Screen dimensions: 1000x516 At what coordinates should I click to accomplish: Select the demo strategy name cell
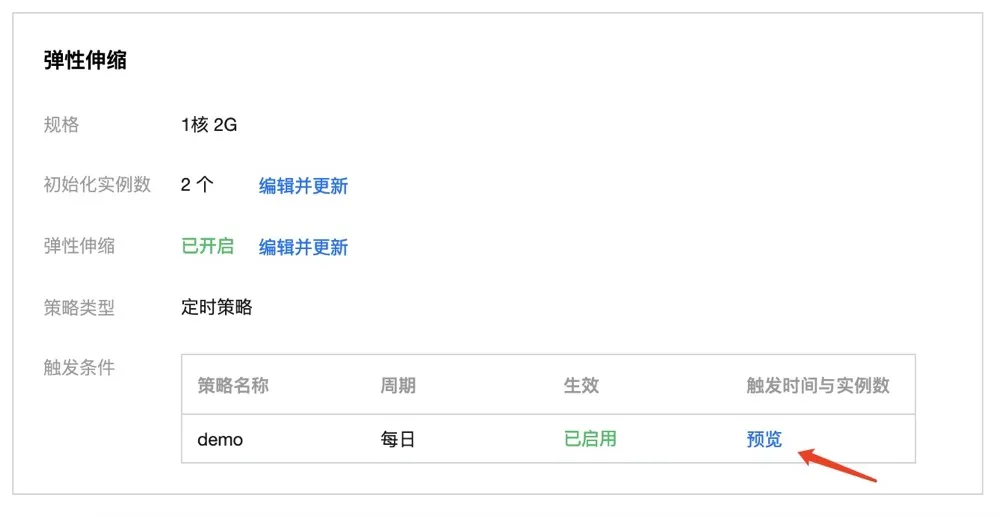point(220,439)
